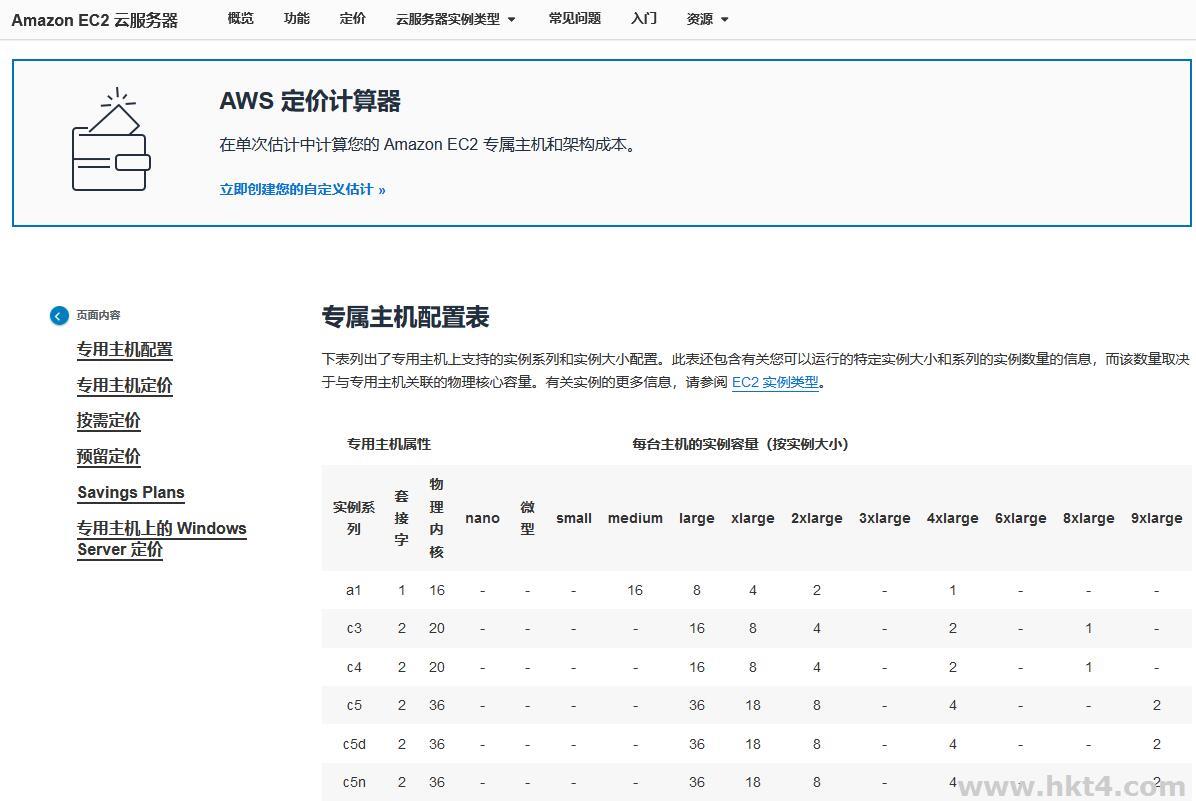Select the c5d instance family cell
The image size is (1196, 801).
click(354, 744)
